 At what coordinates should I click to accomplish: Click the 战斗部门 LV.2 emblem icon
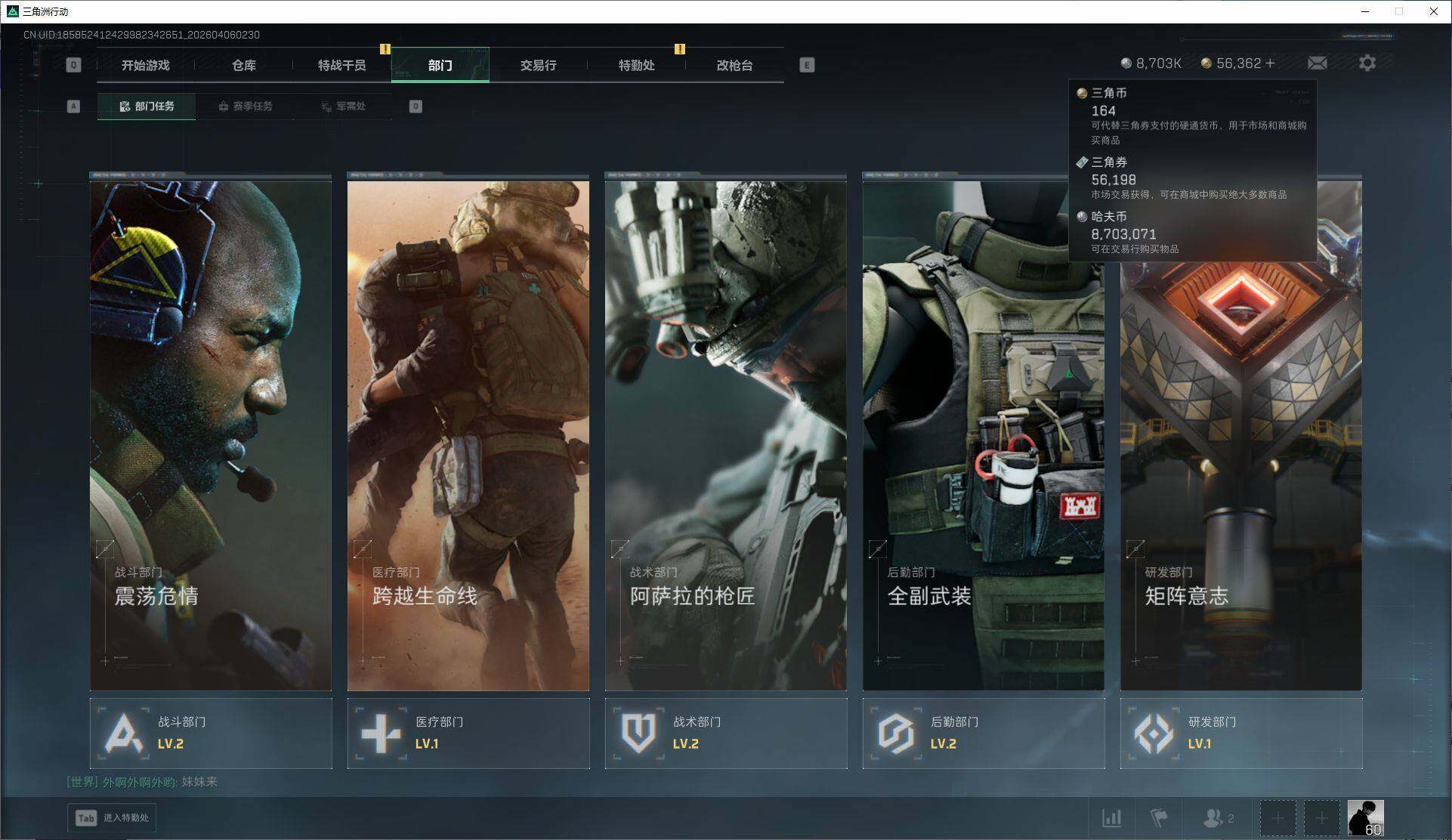124,733
